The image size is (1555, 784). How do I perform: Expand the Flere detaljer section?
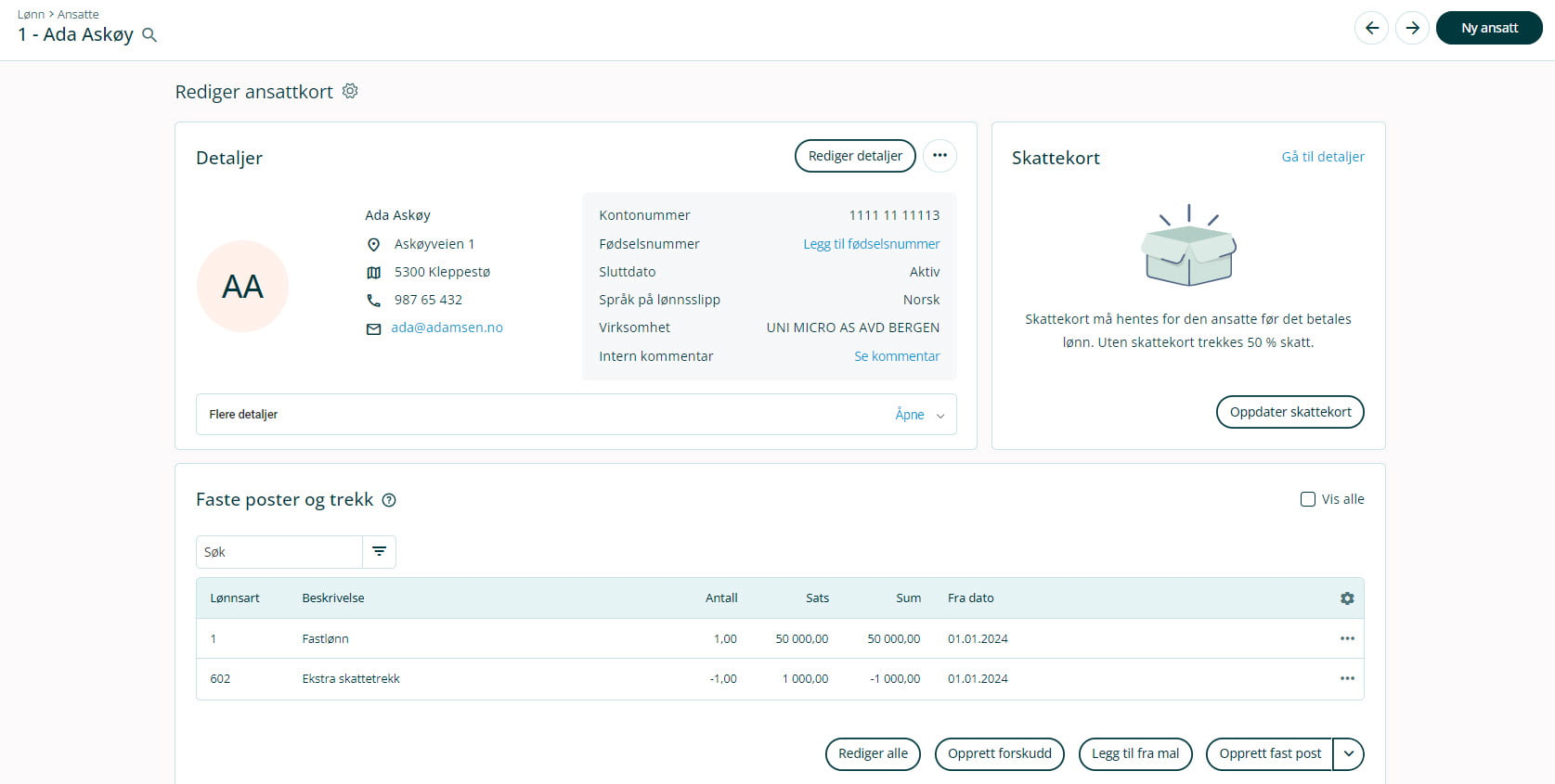click(919, 415)
